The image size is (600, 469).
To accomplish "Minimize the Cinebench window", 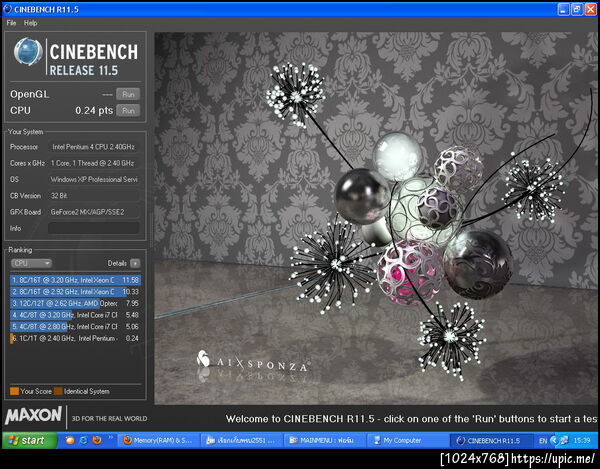I will click(x=563, y=9).
